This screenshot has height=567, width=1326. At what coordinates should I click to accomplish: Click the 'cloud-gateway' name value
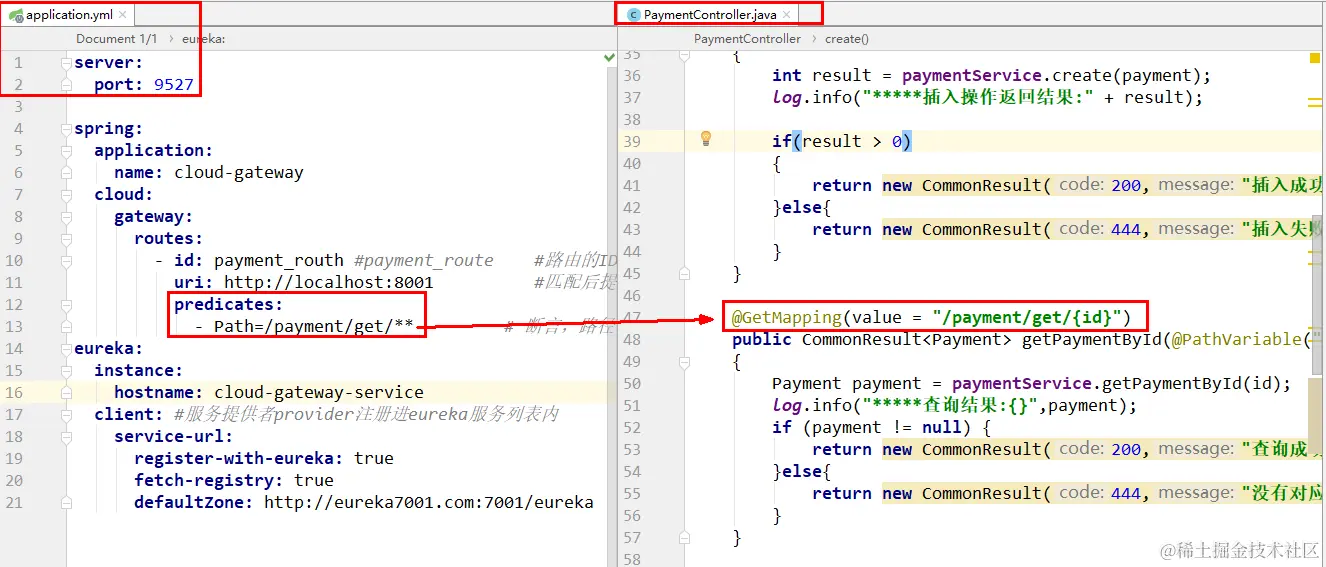coord(239,172)
